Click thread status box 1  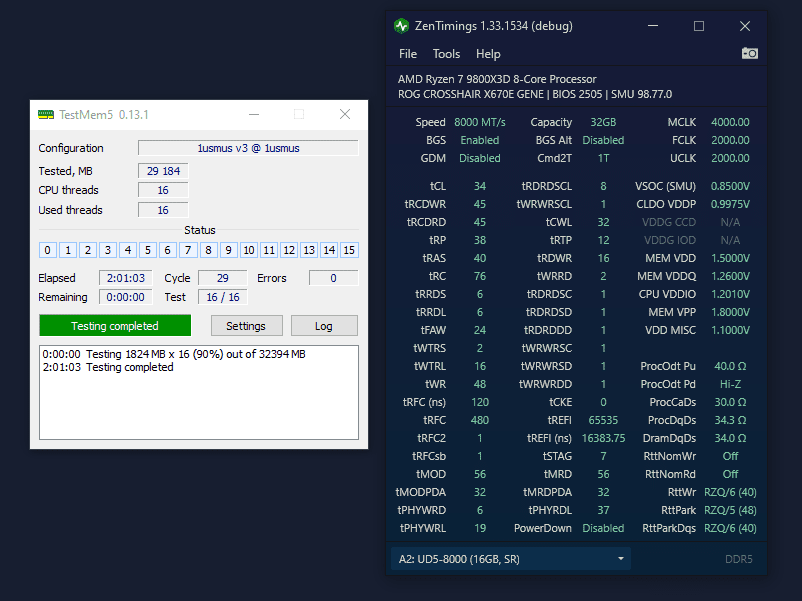[x=68, y=250]
